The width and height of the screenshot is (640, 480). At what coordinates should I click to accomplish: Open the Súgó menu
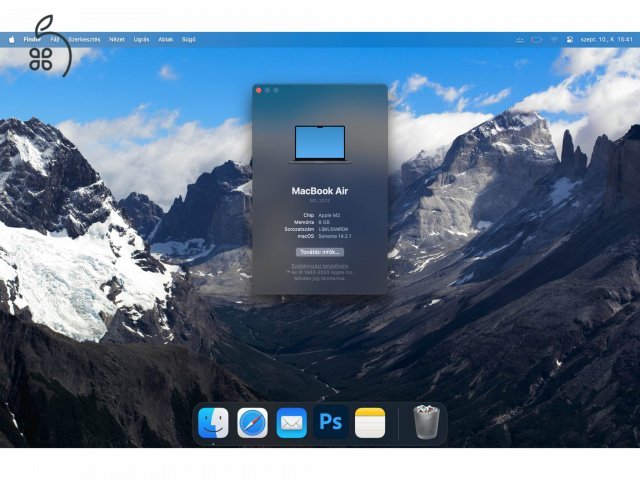(189, 40)
